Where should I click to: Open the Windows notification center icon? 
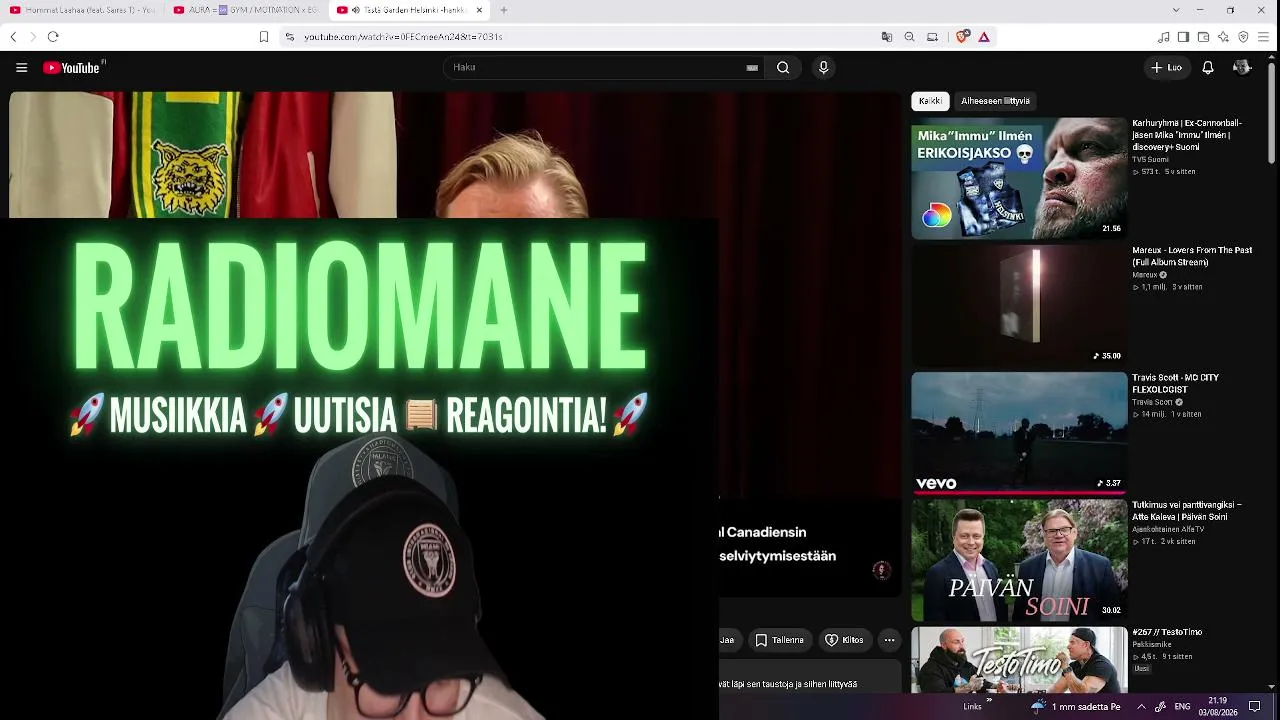pos(1255,706)
